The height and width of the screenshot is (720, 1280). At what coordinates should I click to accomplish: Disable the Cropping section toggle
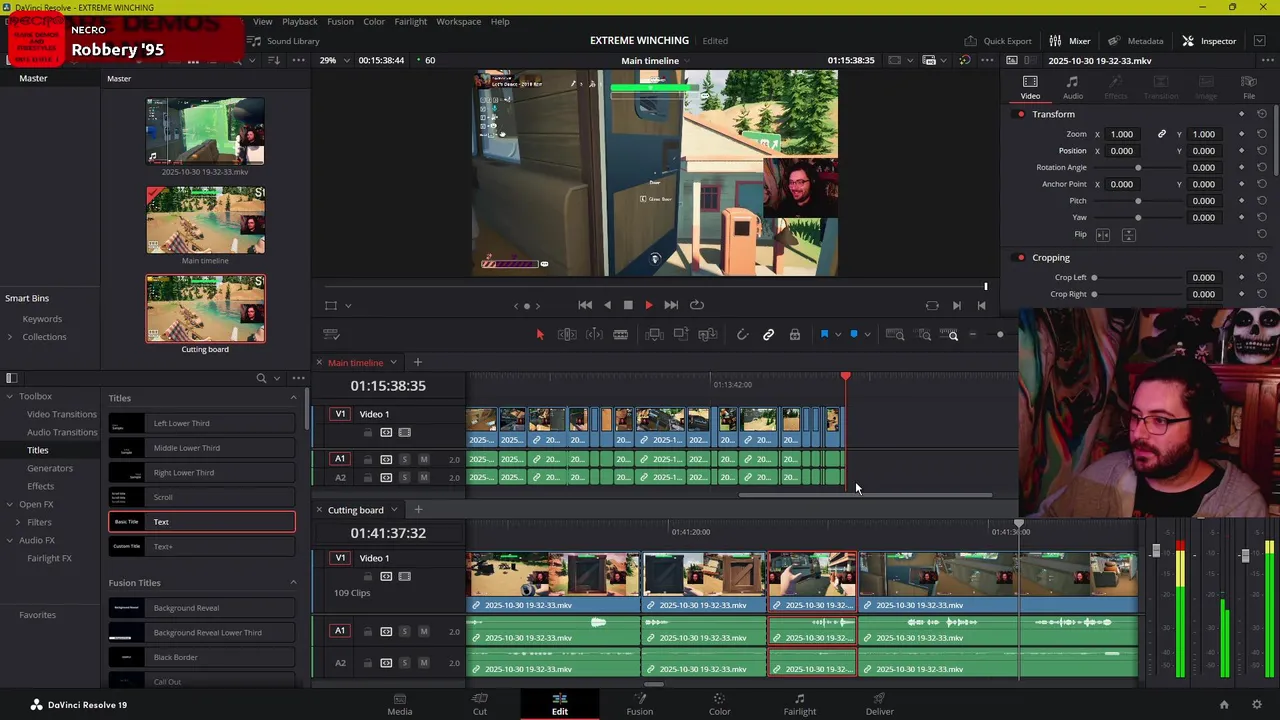(x=1020, y=258)
